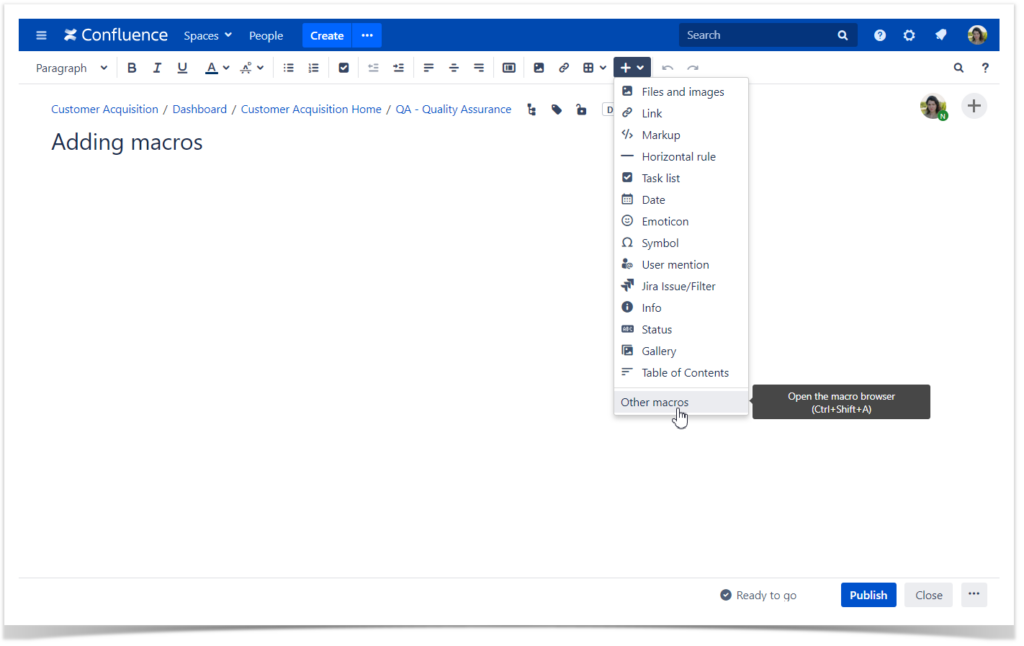The image size is (1024, 646).
Task: Toggle the Ready to go status
Action: (758, 595)
